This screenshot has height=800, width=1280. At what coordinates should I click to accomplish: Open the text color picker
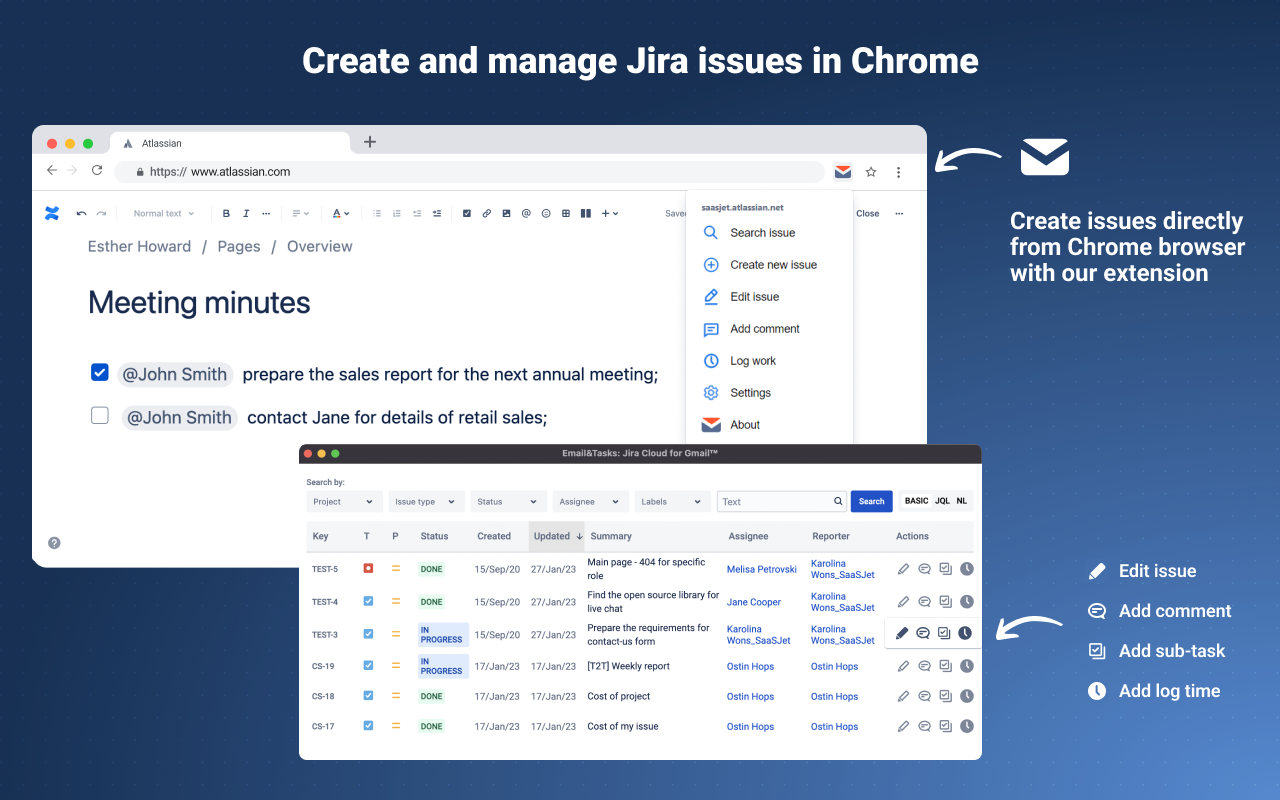(x=341, y=213)
